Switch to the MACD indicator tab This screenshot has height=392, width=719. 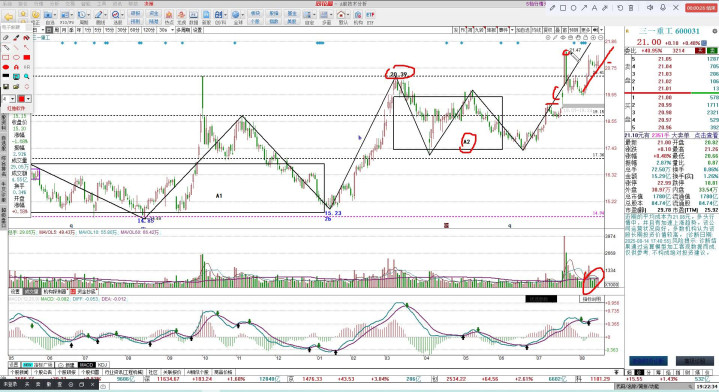tap(86, 365)
